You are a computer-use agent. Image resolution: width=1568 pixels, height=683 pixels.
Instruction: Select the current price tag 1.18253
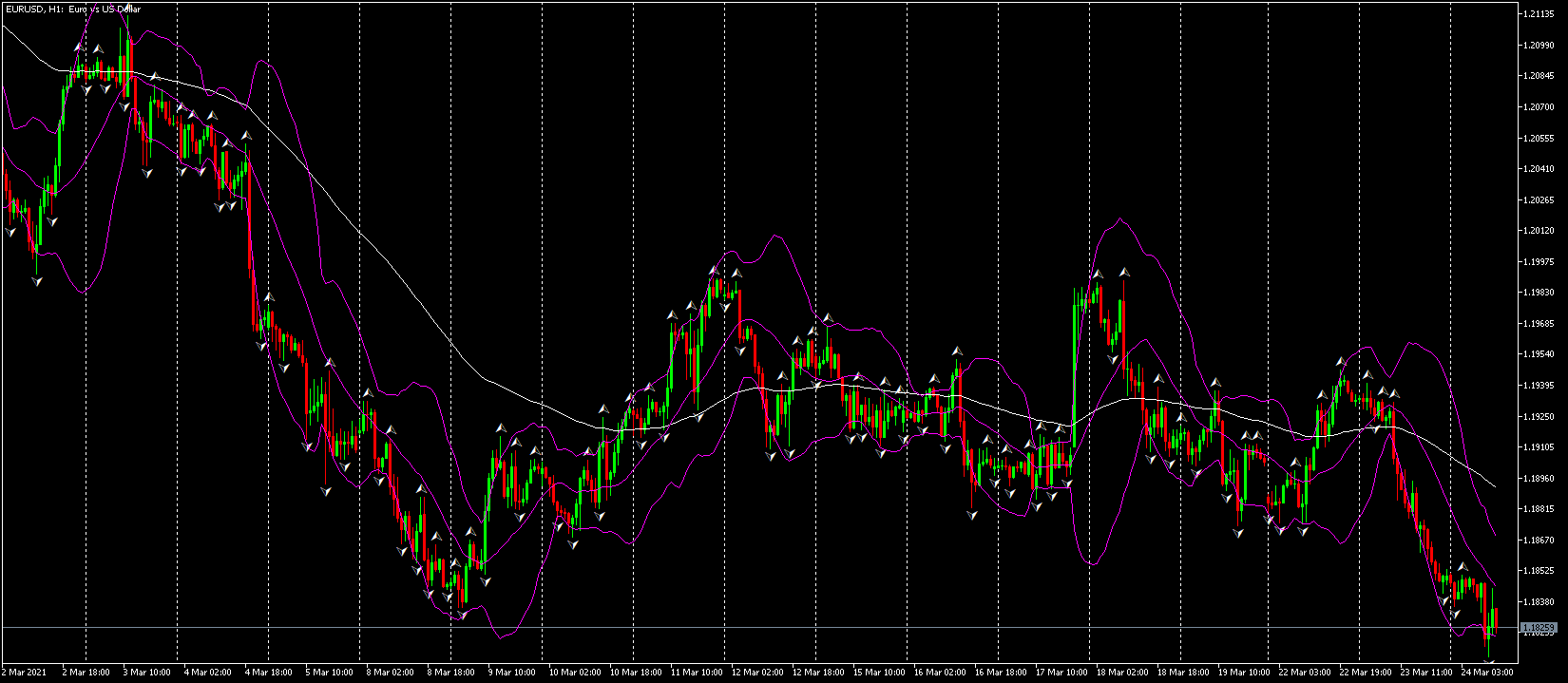(x=1539, y=628)
